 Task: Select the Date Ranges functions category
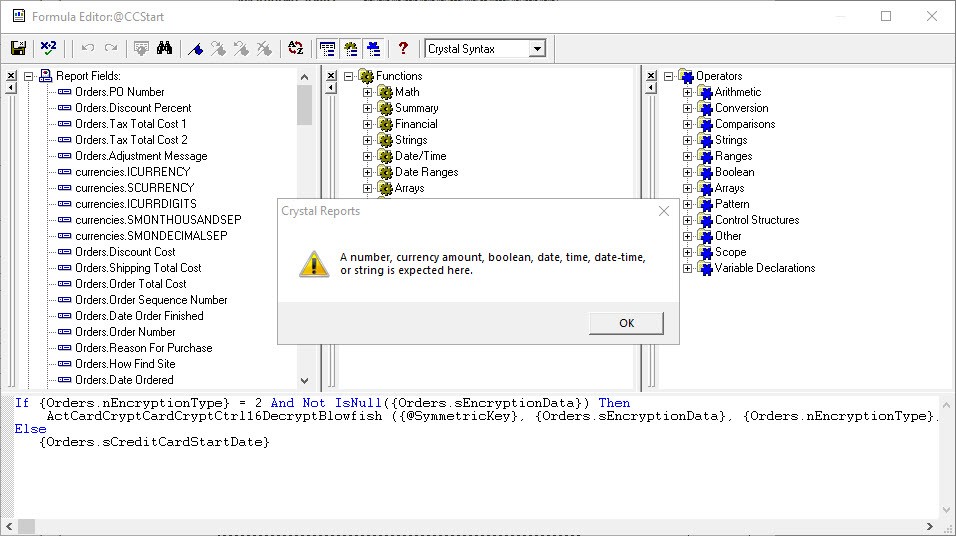426,172
